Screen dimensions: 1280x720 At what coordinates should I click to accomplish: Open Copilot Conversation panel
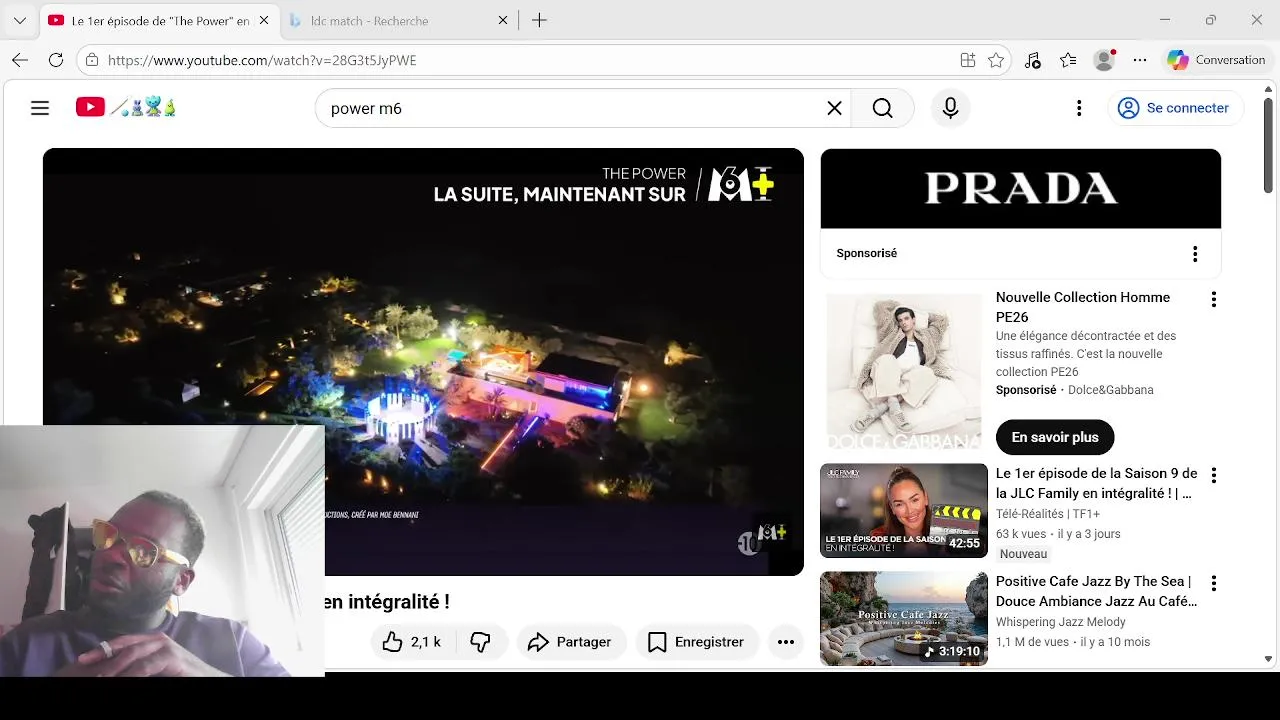coord(1217,60)
